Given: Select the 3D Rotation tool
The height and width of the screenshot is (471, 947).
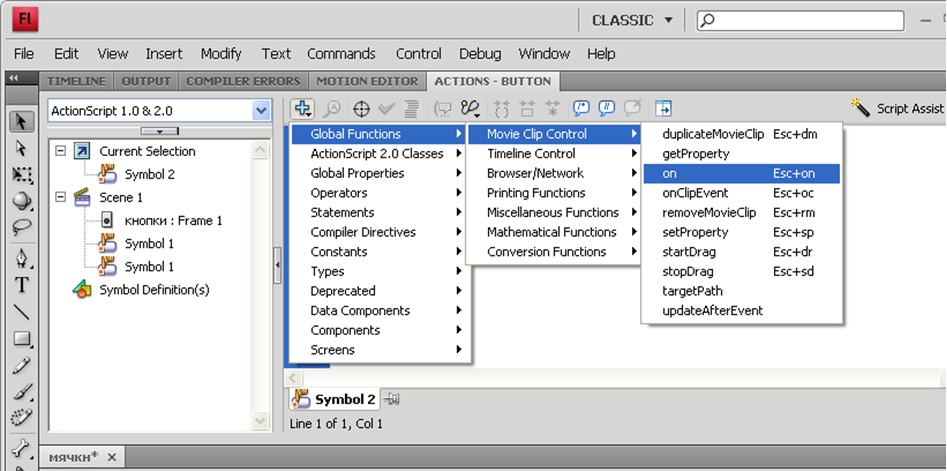Looking at the screenshot, I should pyautogui.click(x=21, y=200).
